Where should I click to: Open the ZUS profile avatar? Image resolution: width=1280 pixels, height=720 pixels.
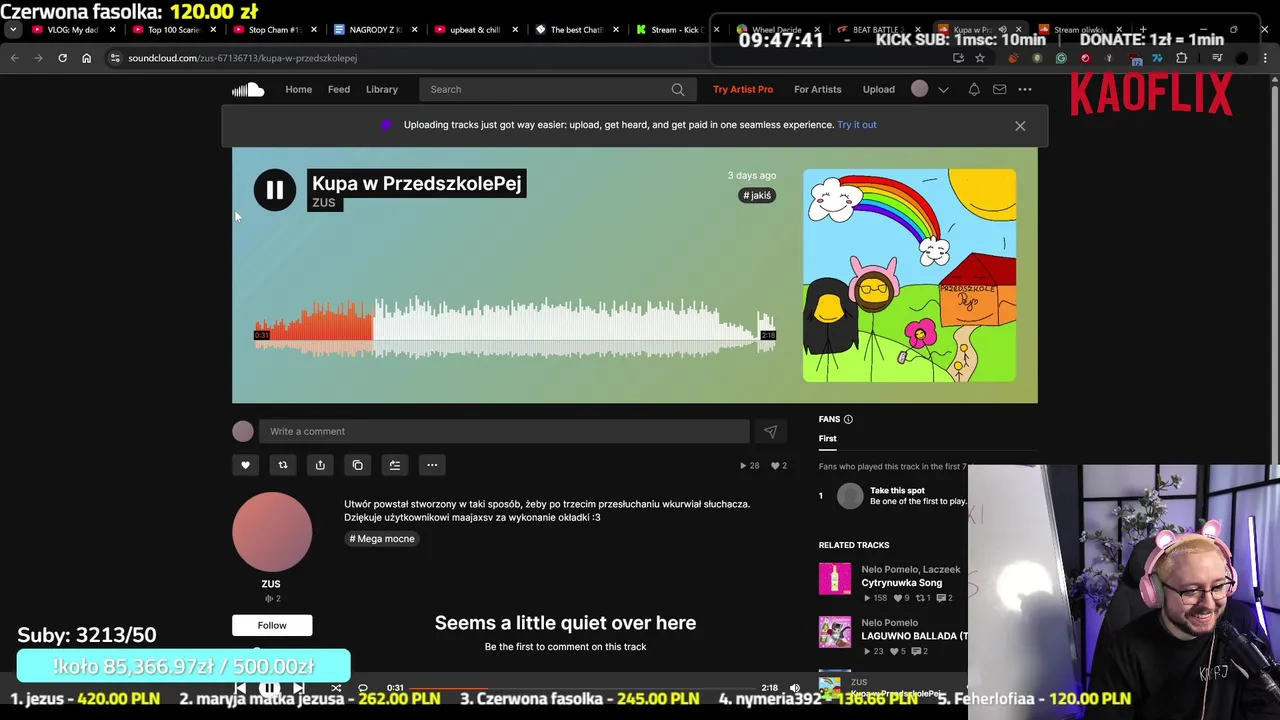(x=272, y=532)
